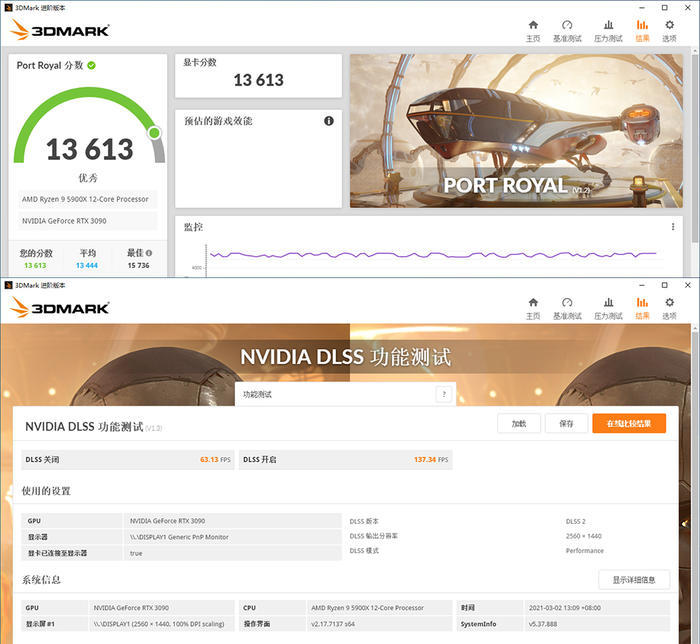This screenshot has width=700, height=644.
Task: Click Port Royal preview image
Action: click(x=516, y=131)
